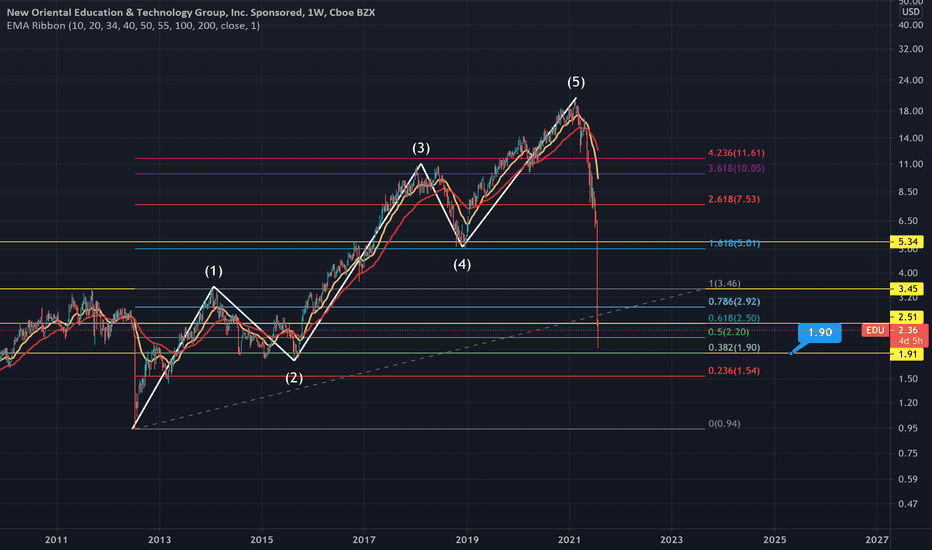This screenshot has width=932, height=550.
Task: Click the 2017 label on time axis
Action: tap(364, 540)
